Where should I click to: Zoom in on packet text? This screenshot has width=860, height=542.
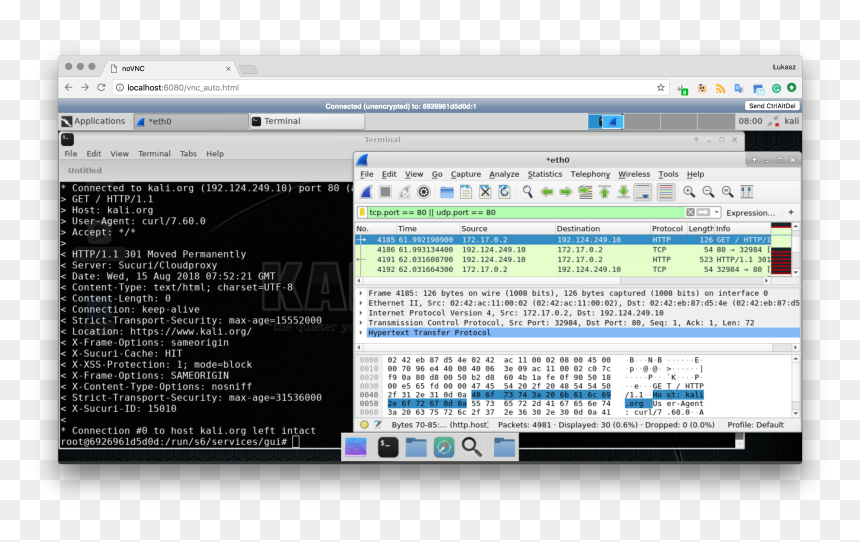(x=689, y=192)
